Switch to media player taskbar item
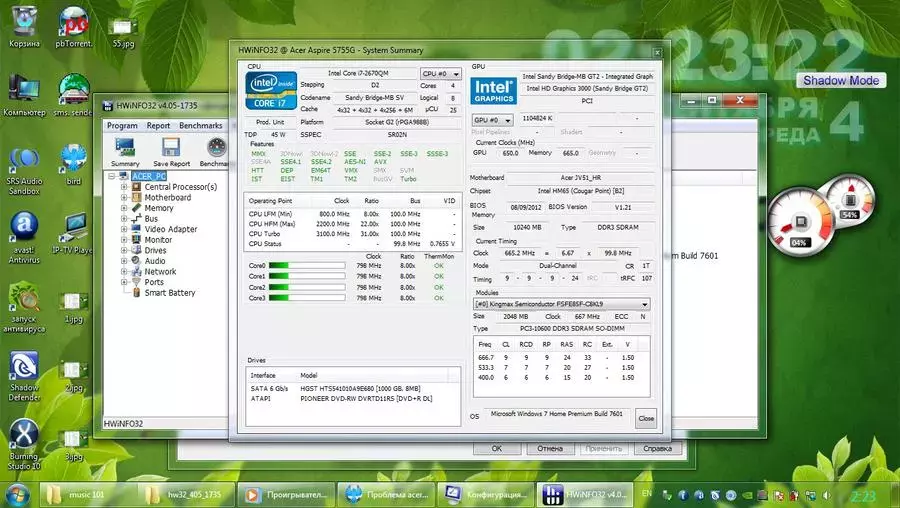 286,495
